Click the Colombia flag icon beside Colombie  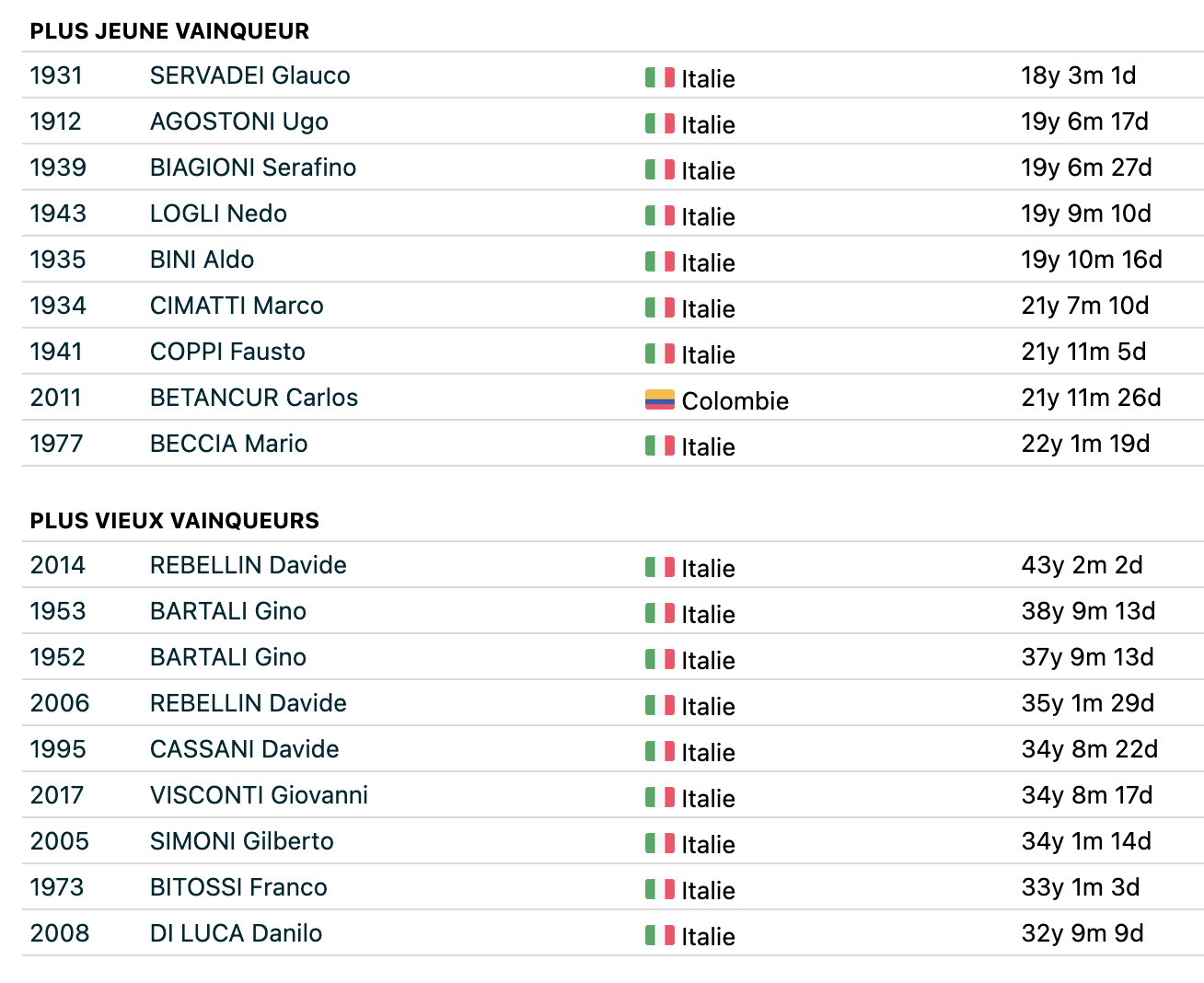659,399
